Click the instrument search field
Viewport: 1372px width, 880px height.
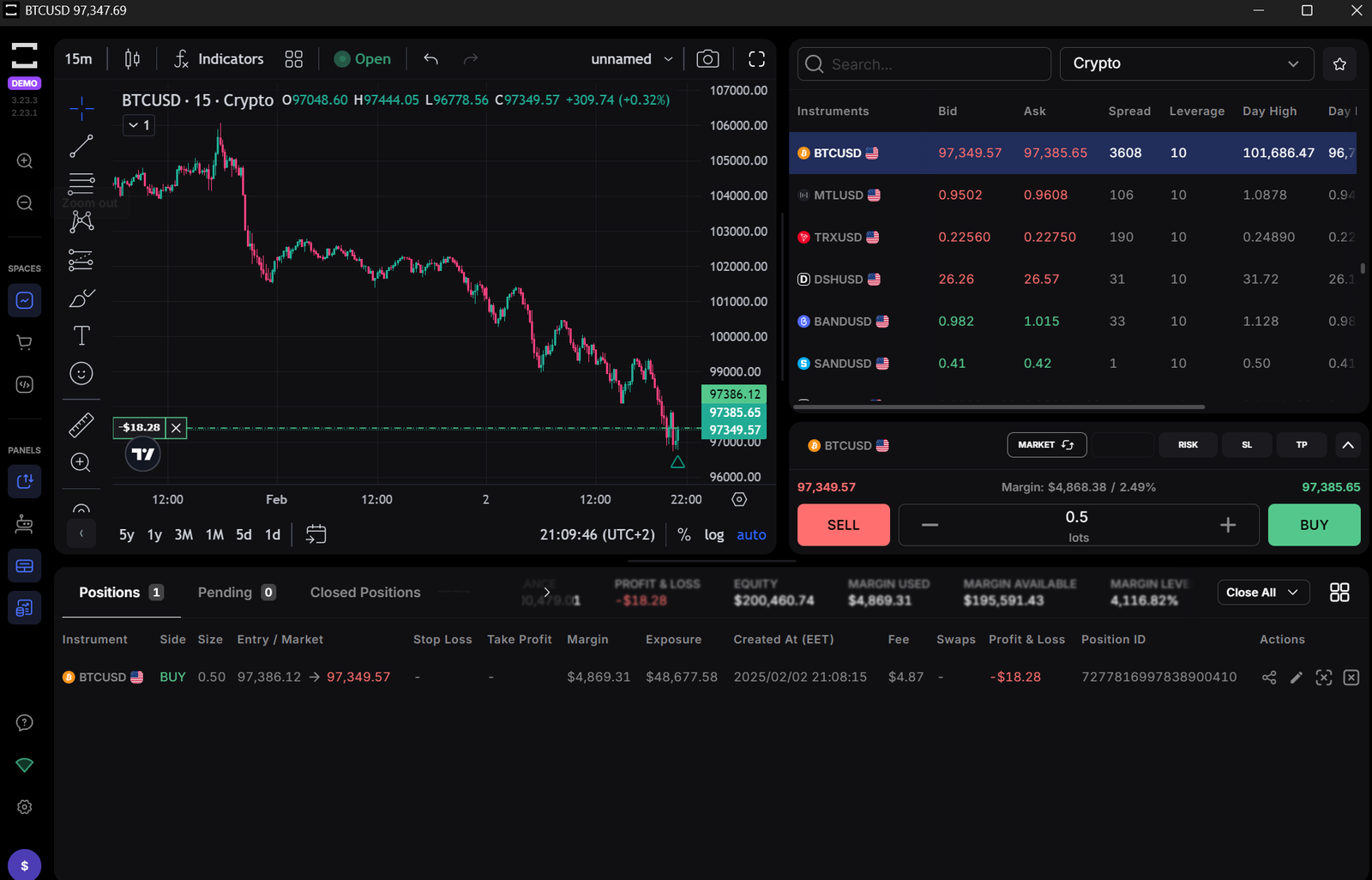click(x=924, y=64)
